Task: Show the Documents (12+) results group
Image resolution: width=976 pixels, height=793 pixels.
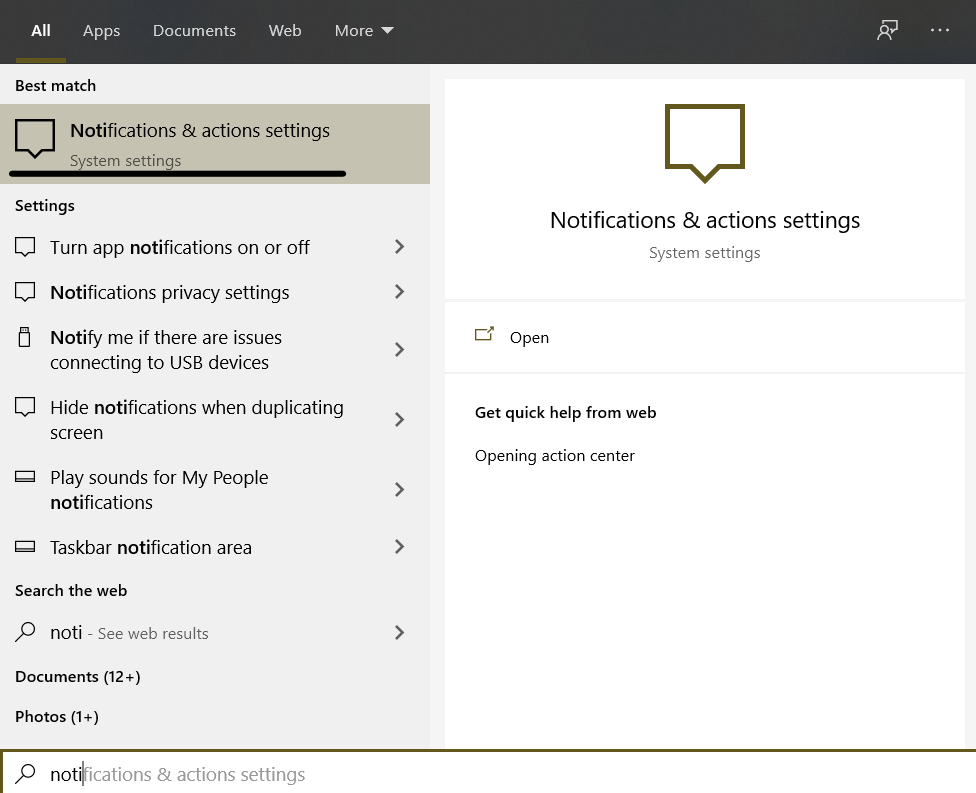Action: tap(78, 677)
